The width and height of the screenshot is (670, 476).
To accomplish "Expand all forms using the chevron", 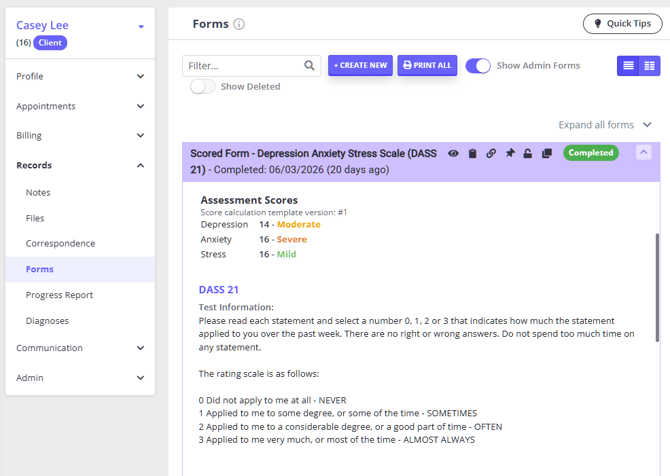I will click(x=647, y=125).
